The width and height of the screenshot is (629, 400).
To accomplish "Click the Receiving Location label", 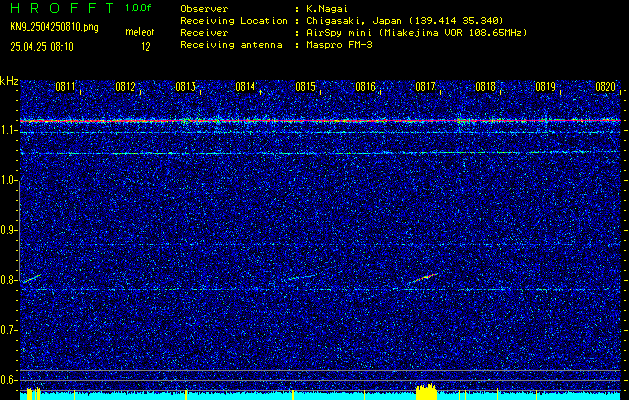I will point(234,21).
